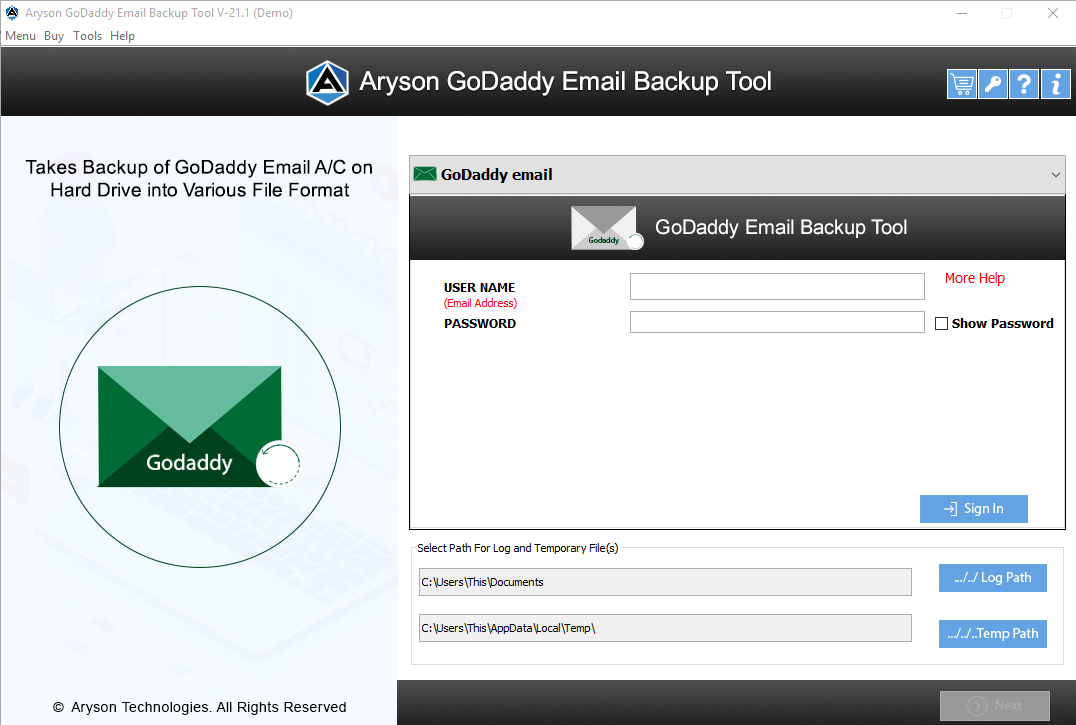Open the More Help link
Viewport: 1076px width, 725px height.
974,278
